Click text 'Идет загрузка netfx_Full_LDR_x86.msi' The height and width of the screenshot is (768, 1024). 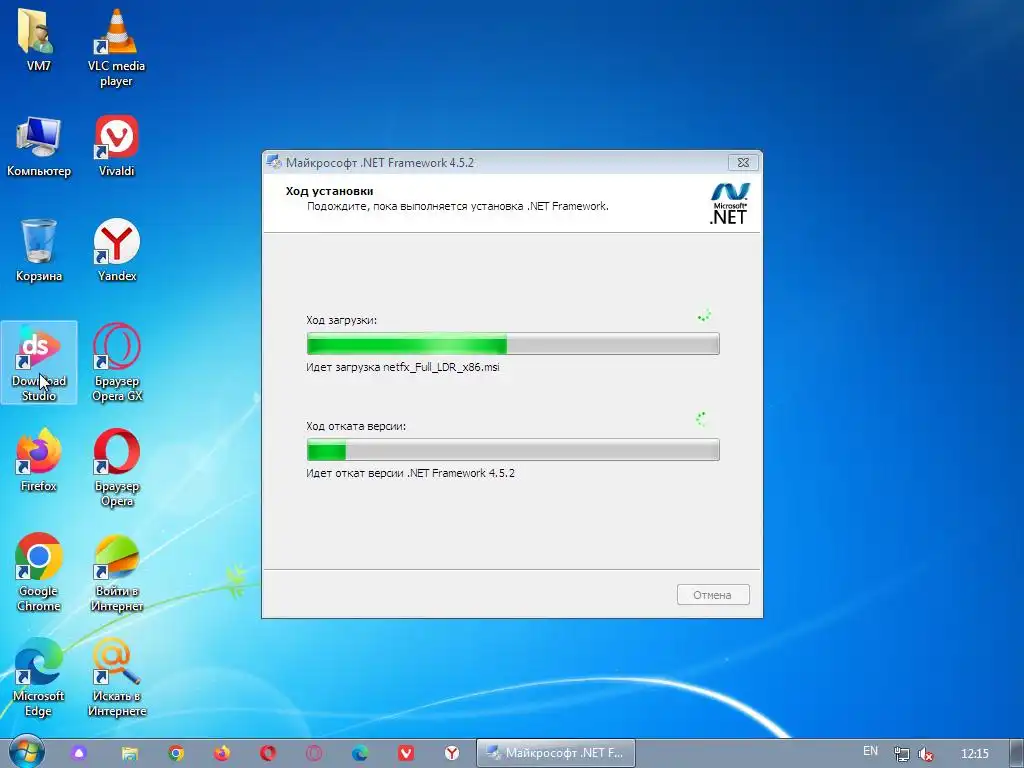coord(403,367)
